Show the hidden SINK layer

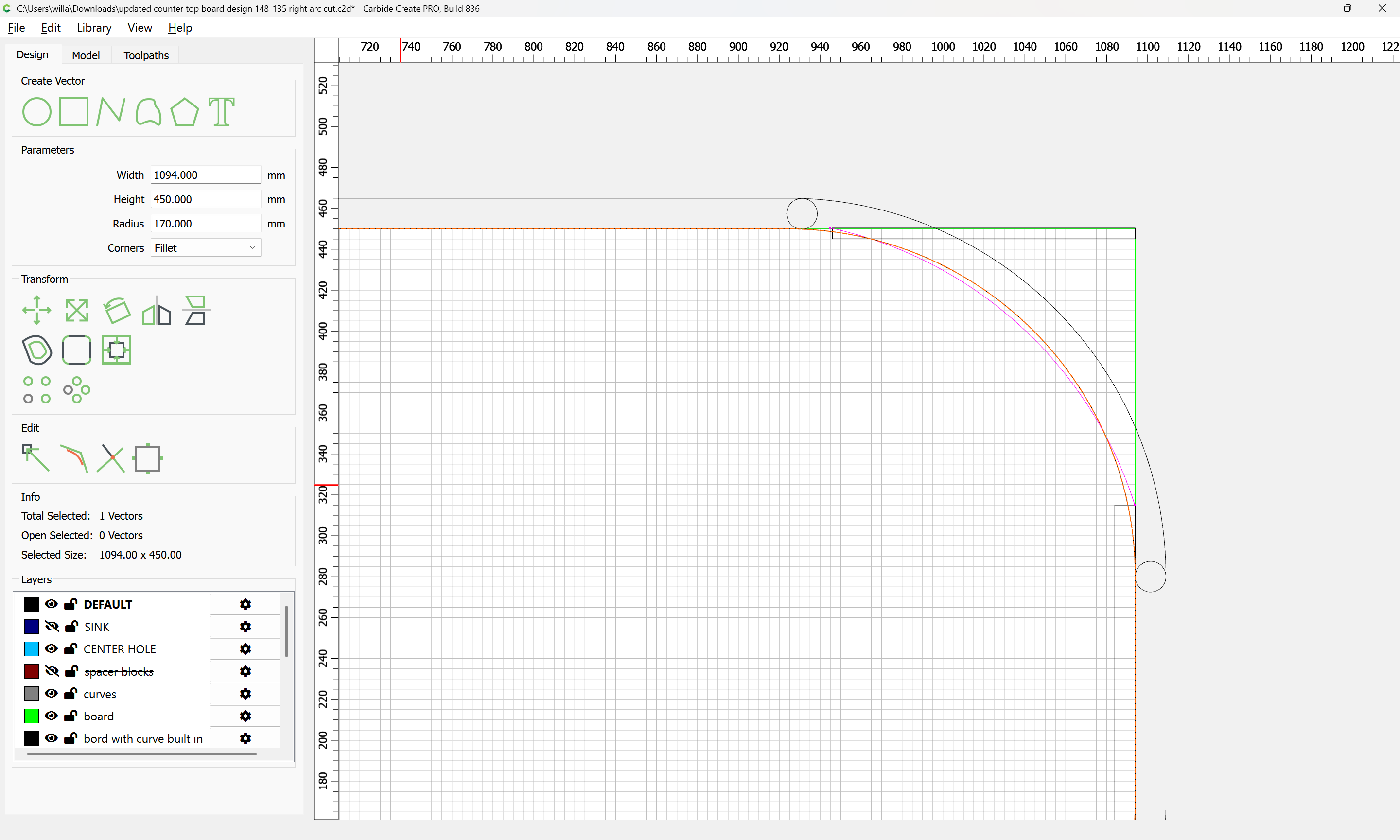click(52, 627)
